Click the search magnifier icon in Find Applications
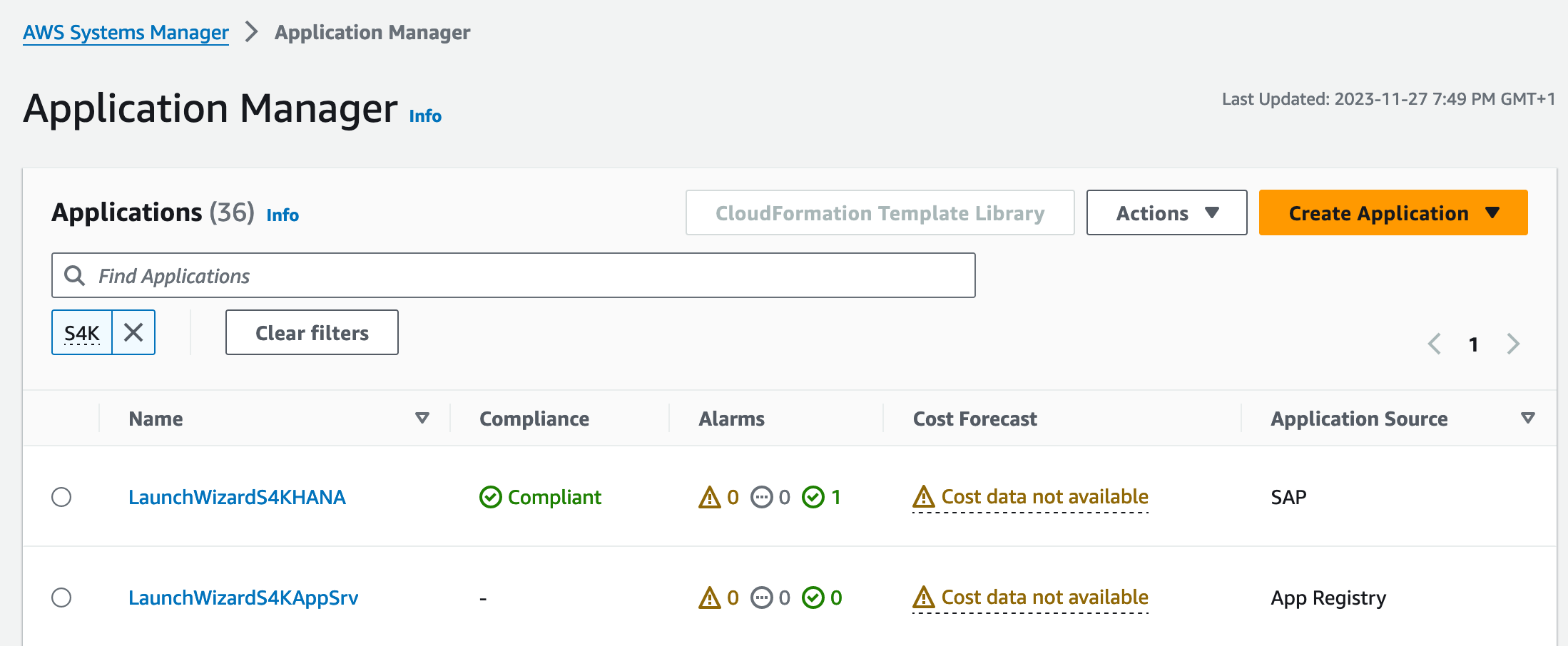This screenshot has height=646, width=1568. (x=75, y=275)
